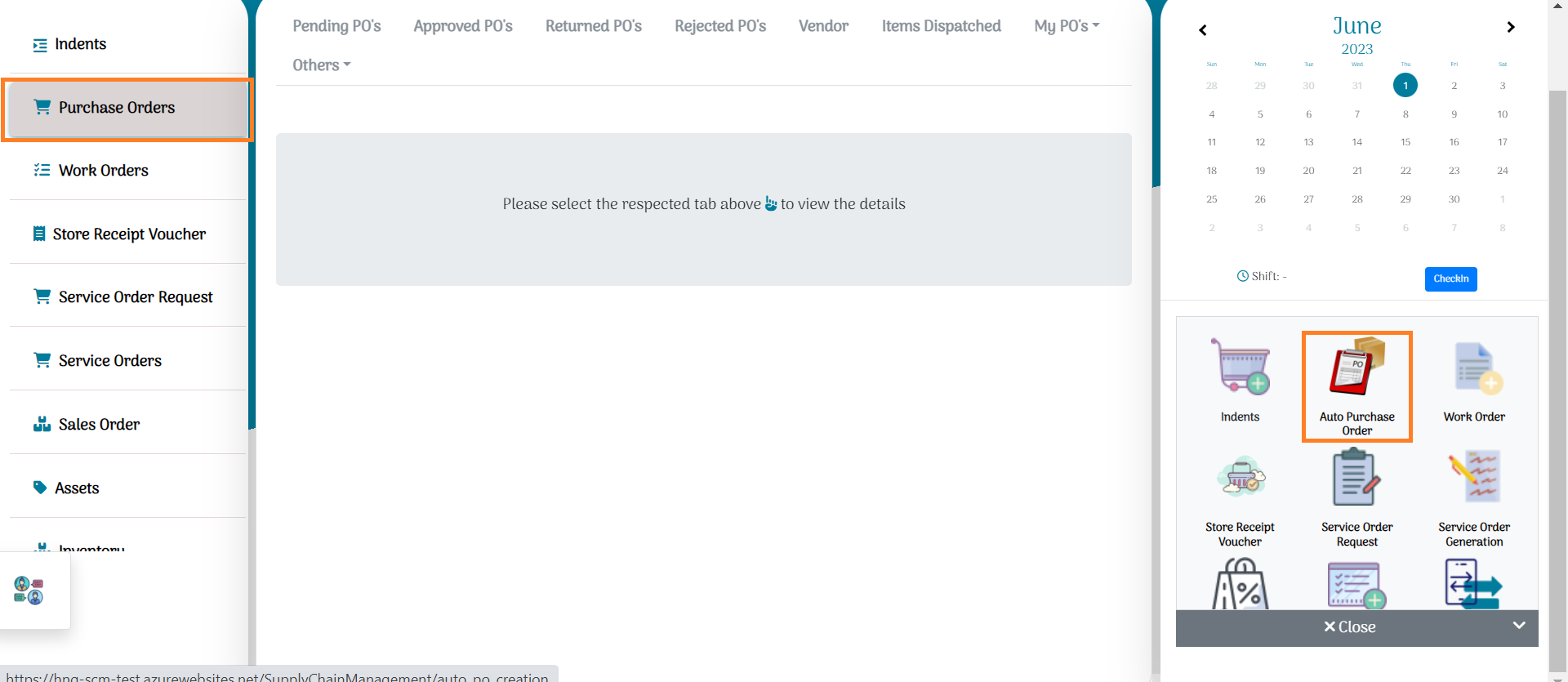Open the Store Receipt Voucher shortcut icon
This screenshot has width=1568, height=682.
pyautogui.click(x=1240, y=477)
